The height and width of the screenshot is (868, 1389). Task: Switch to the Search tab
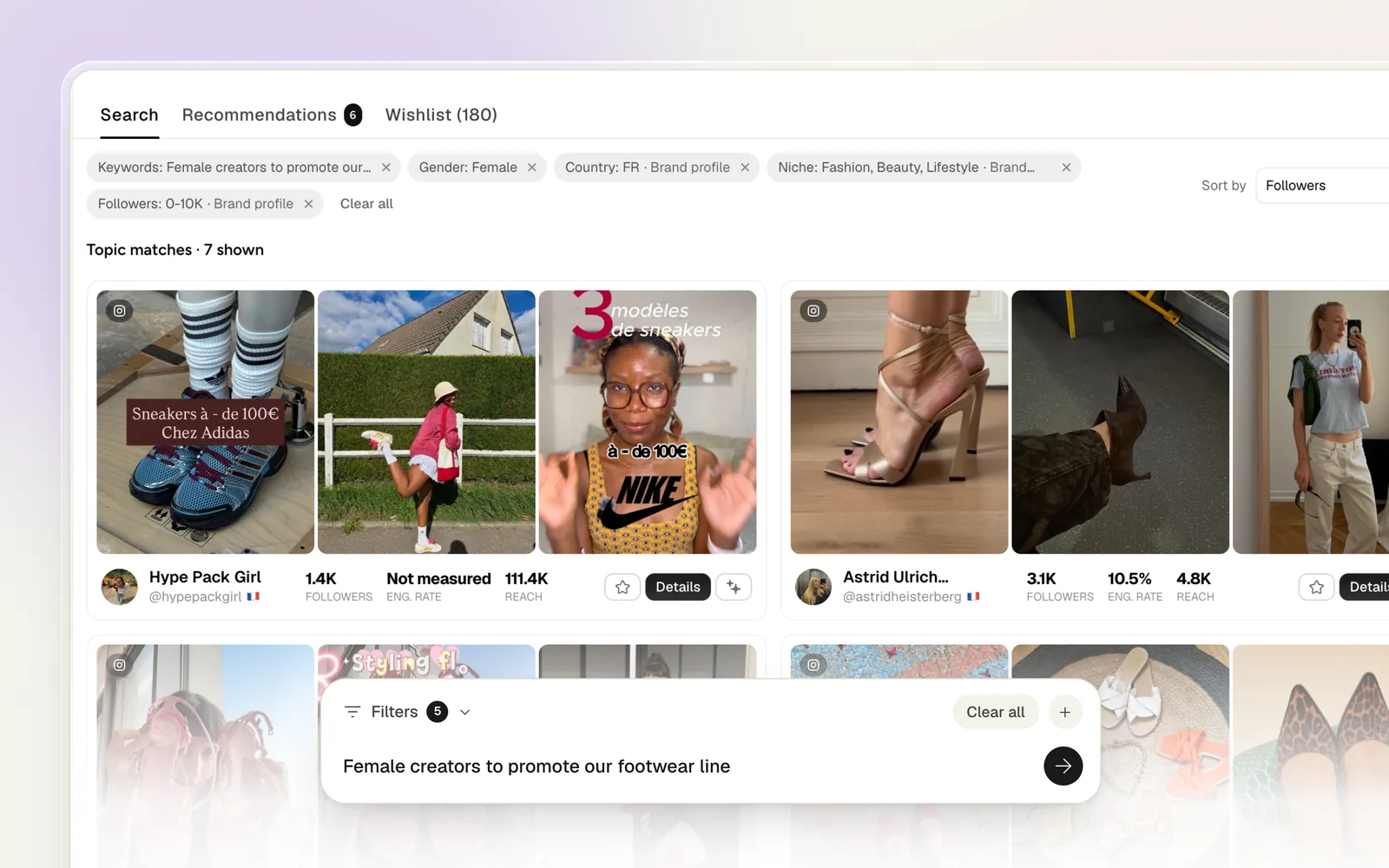pyautogui.click(x=129, y=115)
